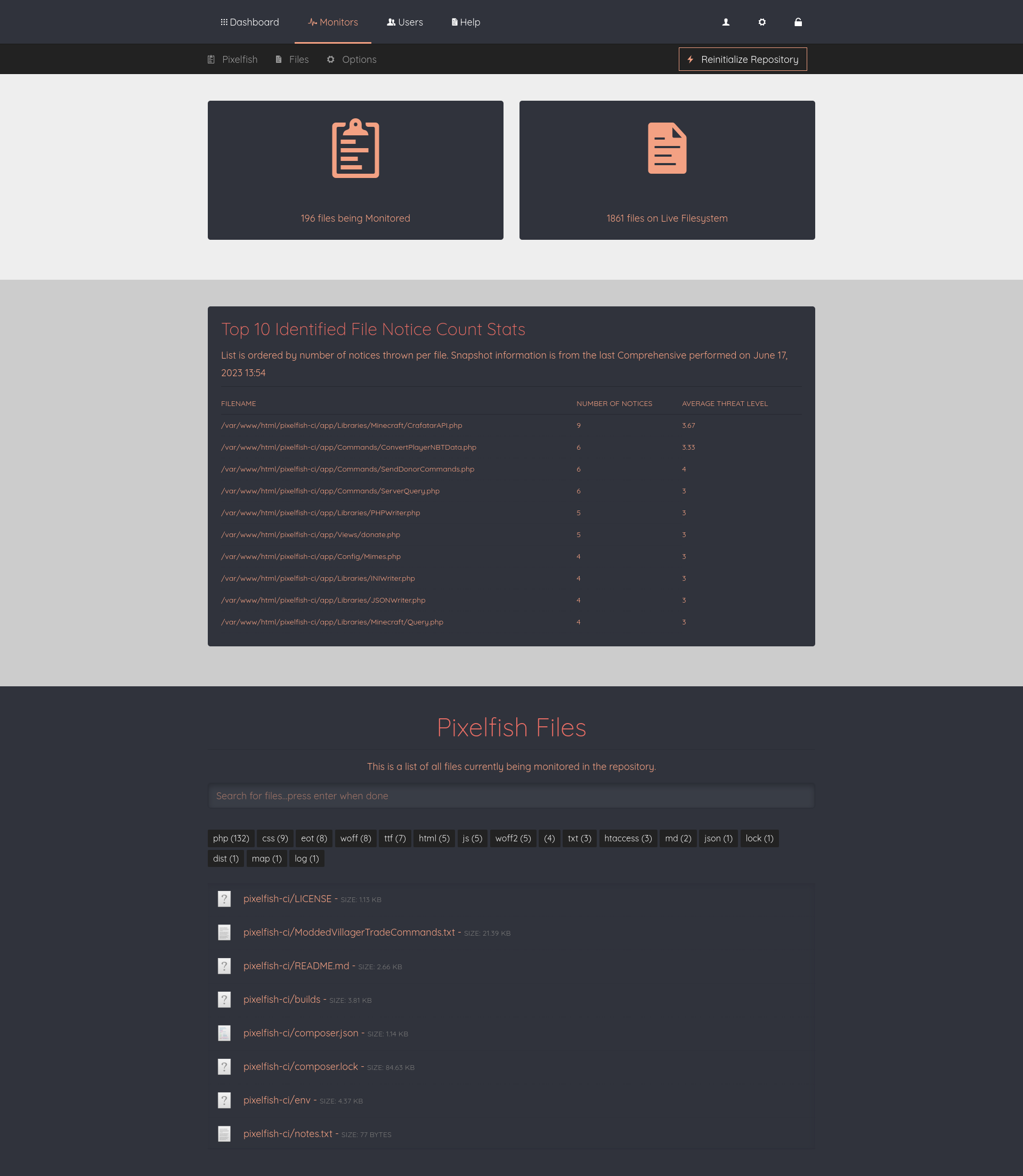
Task: Click the Help navigation icon
Action: tap(455, 21)
